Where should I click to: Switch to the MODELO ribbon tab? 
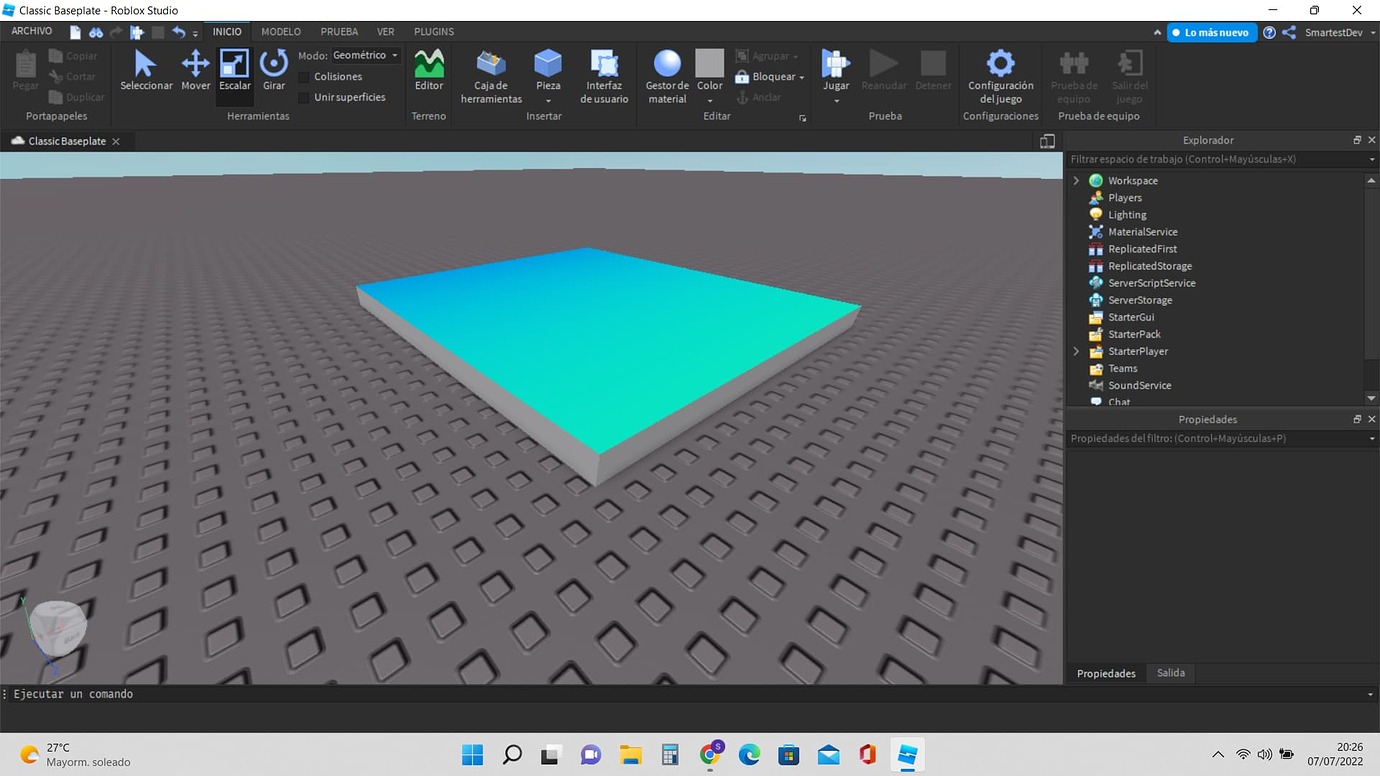(281, 31)
